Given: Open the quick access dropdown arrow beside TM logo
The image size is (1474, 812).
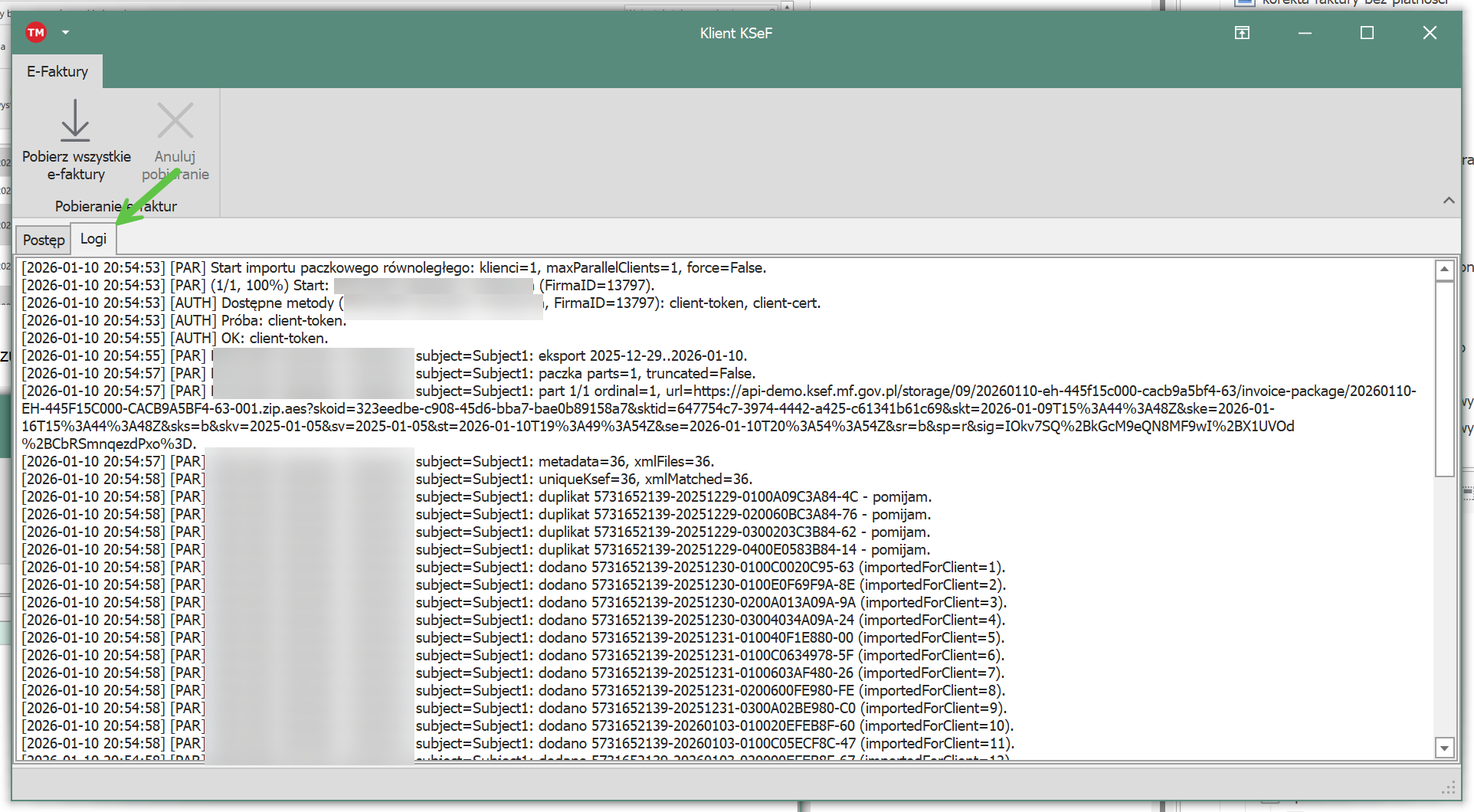Looking at the screenshot, I should point(65,32).
